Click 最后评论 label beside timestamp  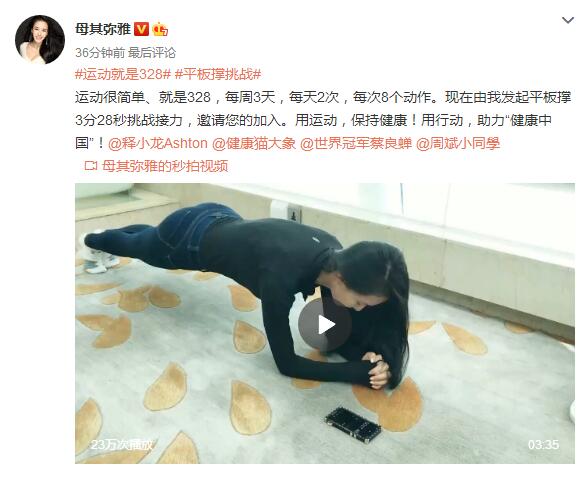click(152, 53)
